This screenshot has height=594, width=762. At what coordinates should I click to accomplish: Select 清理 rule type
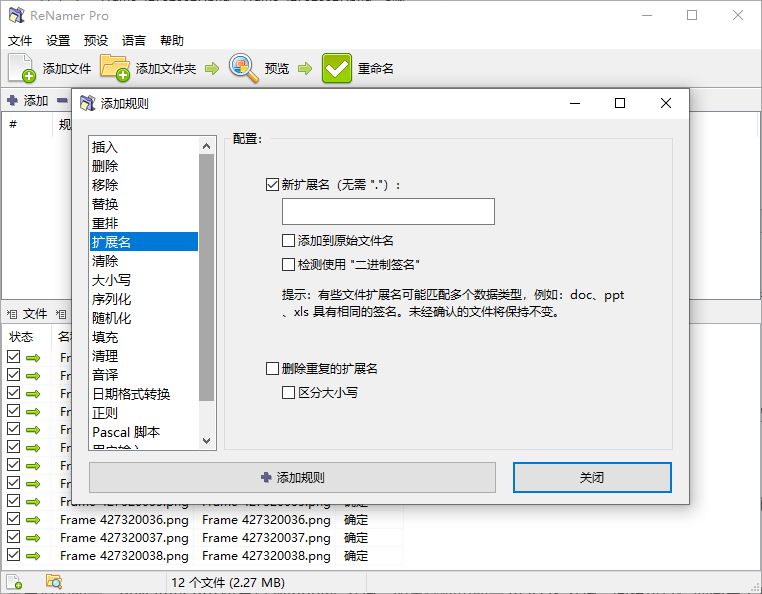point(144,356)
